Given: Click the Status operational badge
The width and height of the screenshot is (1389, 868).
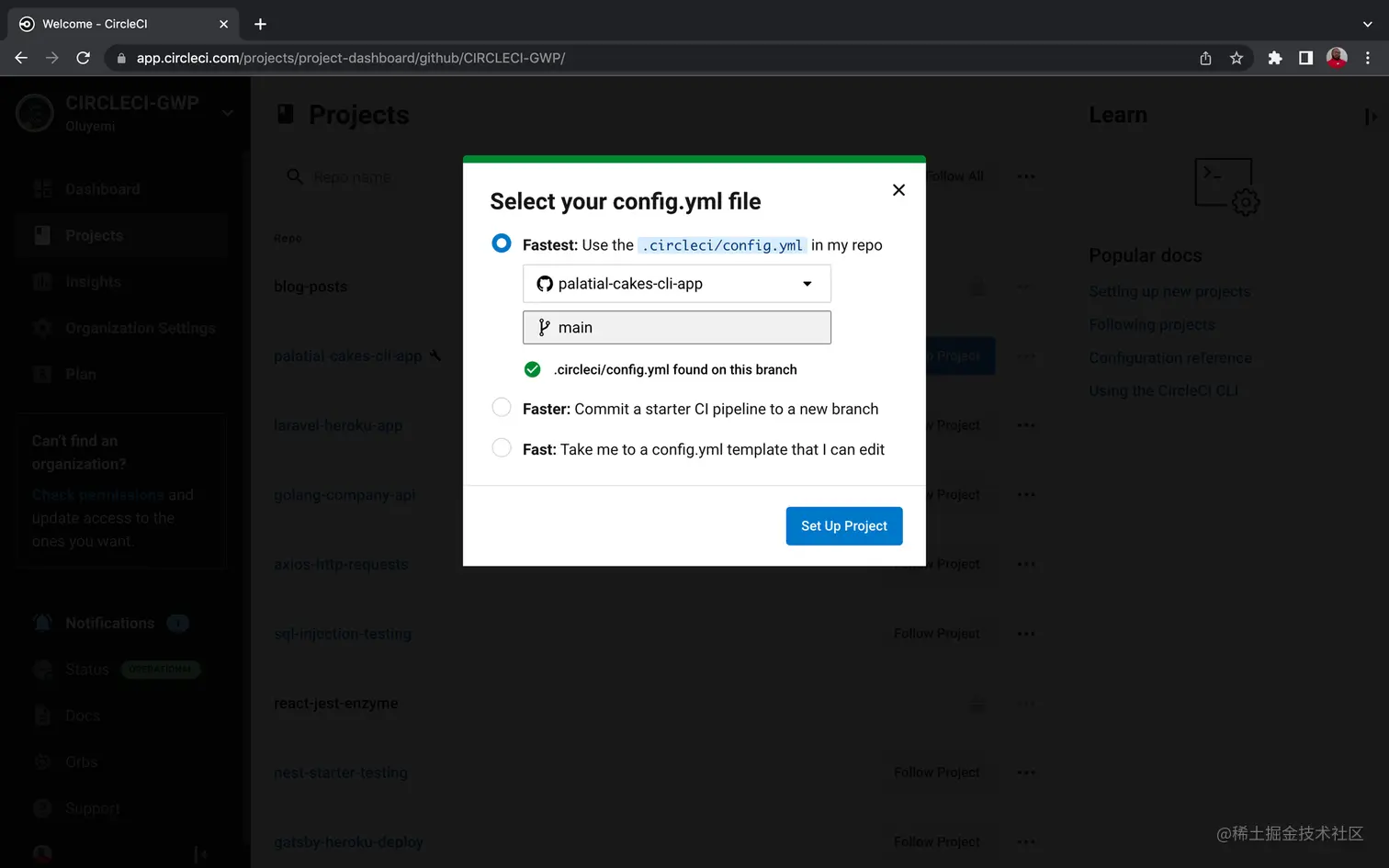Looking at the screenshot, I should click(x=161, y=669).
